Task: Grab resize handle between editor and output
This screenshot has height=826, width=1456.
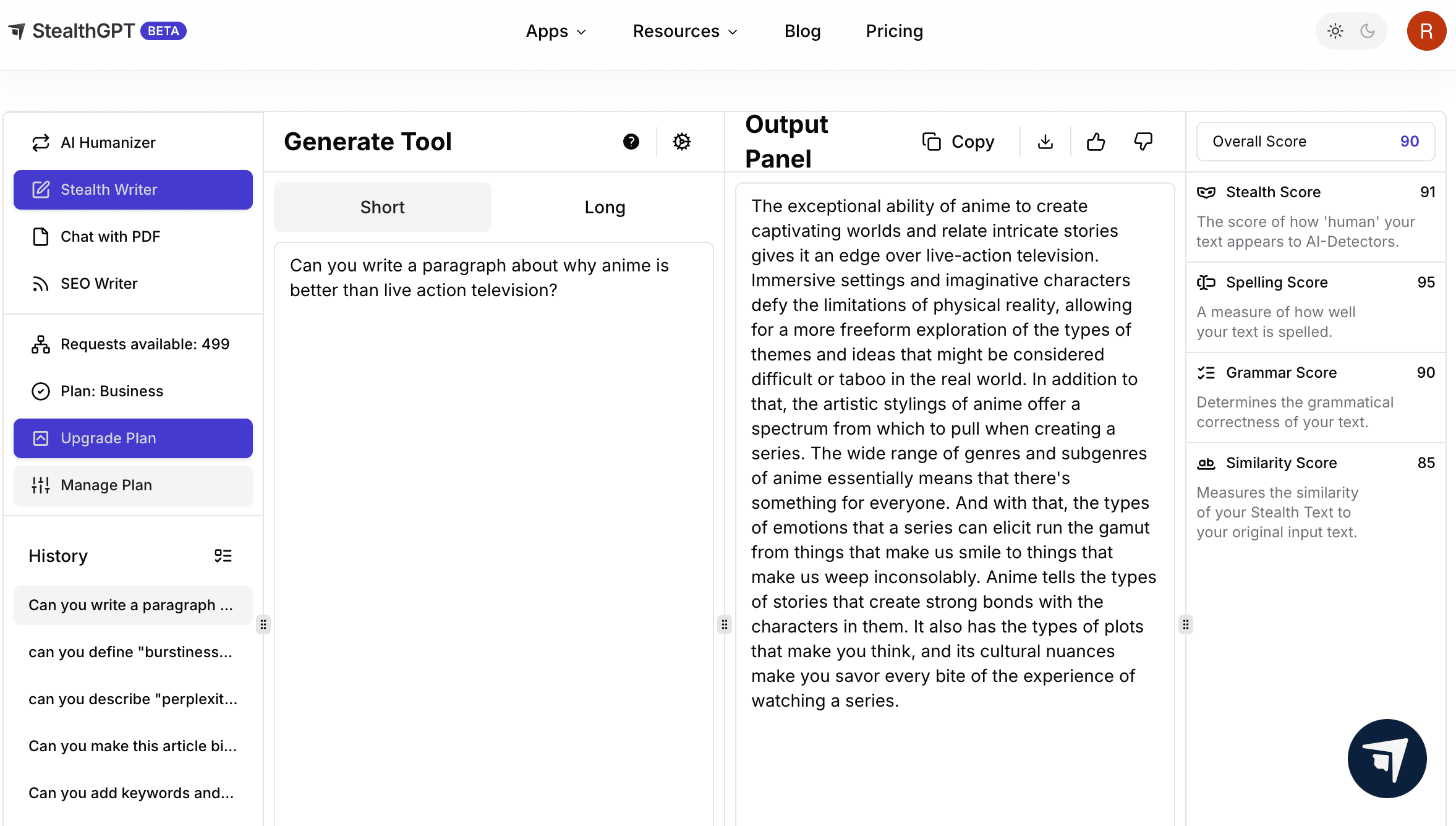Action: click(724, 624)
